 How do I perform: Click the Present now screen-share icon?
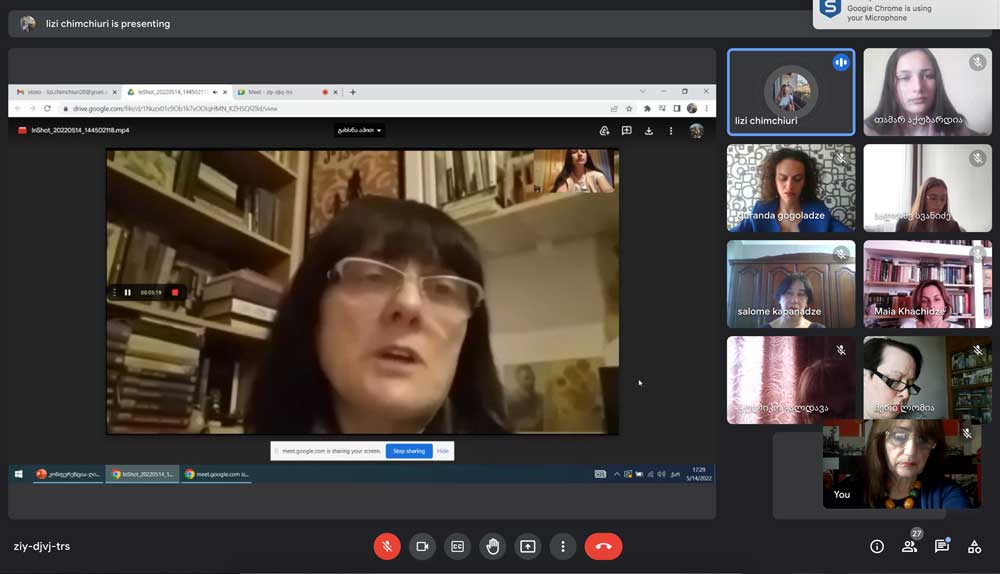tap(528, 546)
